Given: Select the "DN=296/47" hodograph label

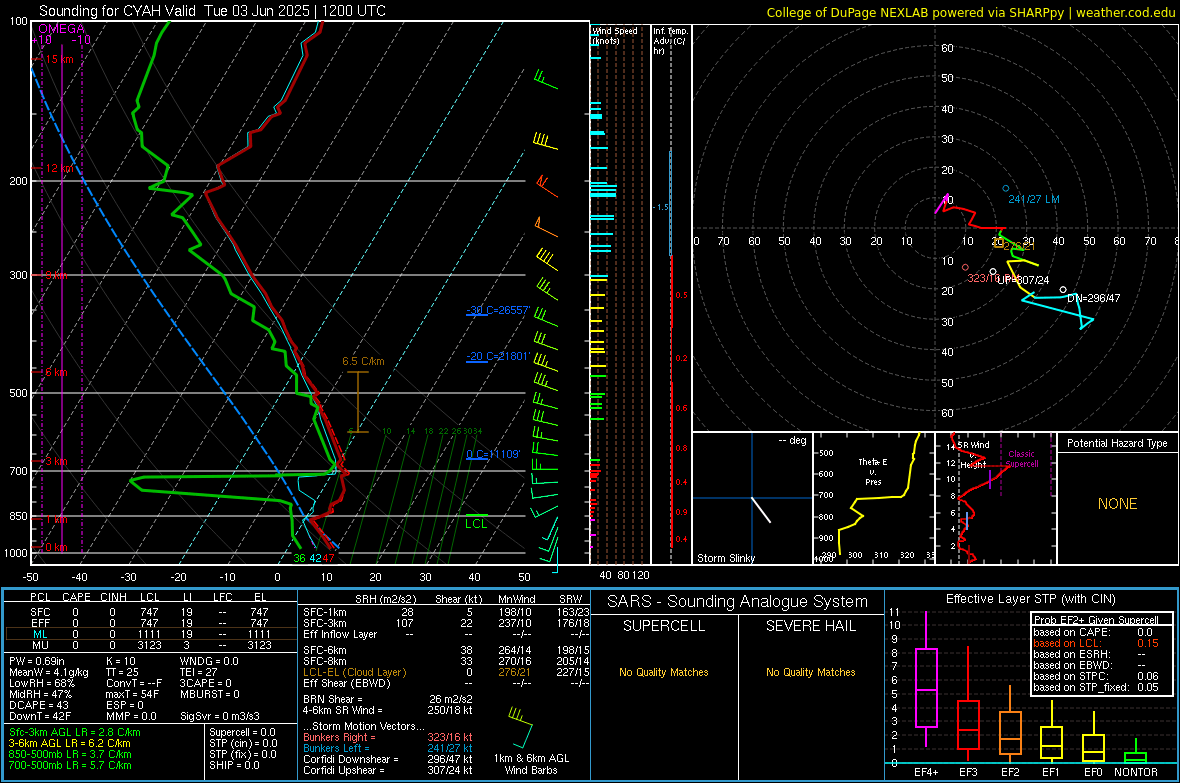Looking at the screenshot, I should [1093, 298].
